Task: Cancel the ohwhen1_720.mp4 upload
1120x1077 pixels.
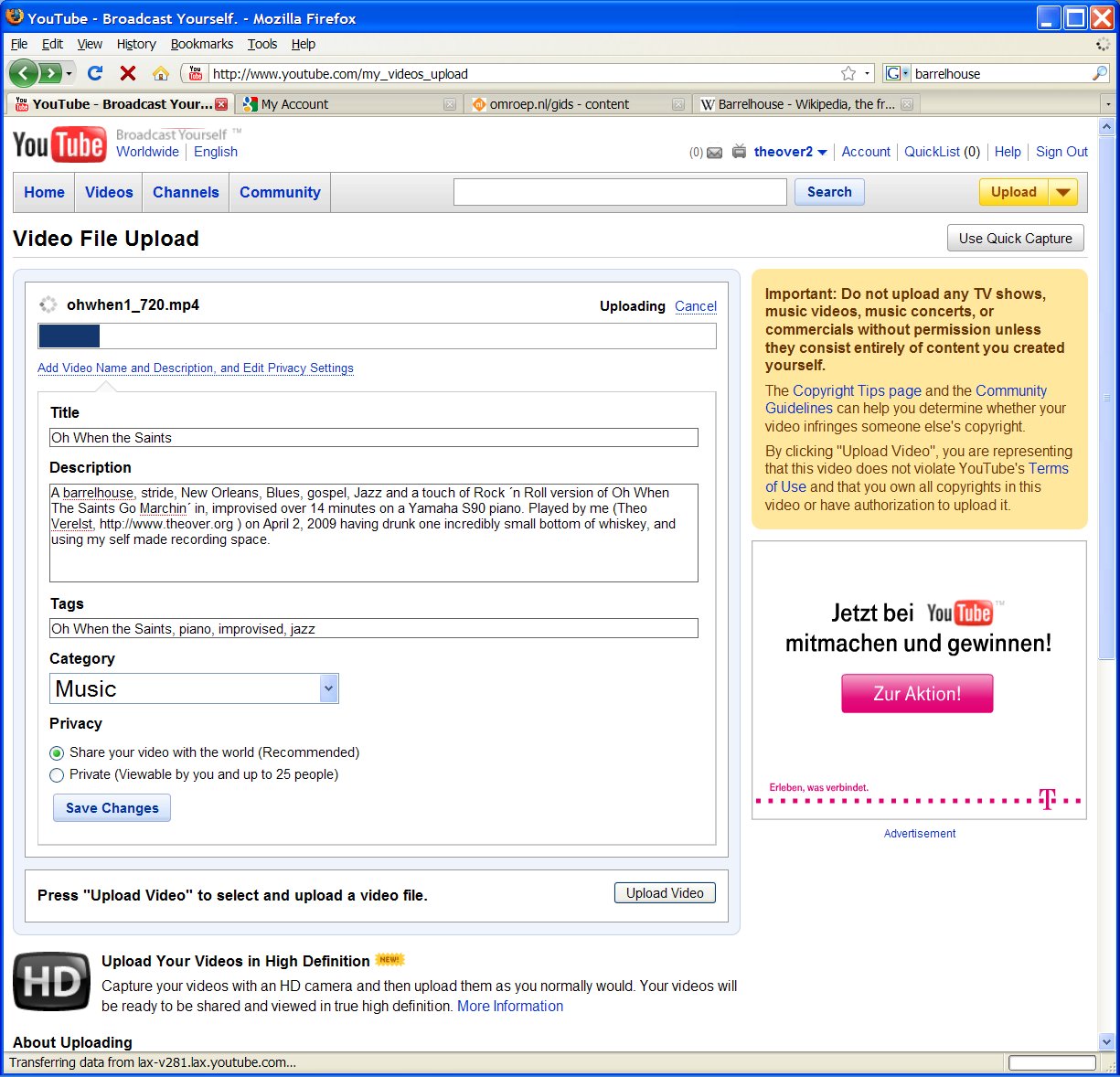Action: click(x=696, y=306)
